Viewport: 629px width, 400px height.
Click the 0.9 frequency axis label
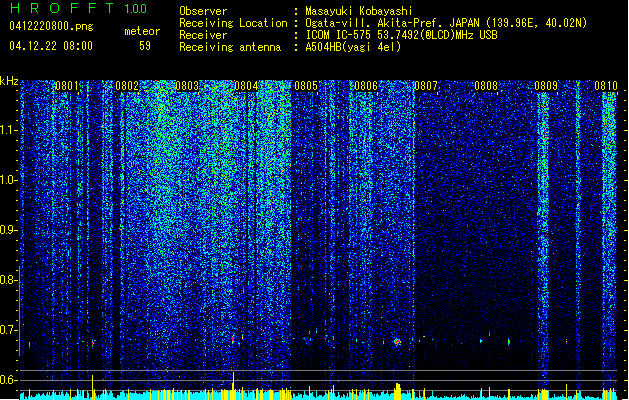(9, 230)
